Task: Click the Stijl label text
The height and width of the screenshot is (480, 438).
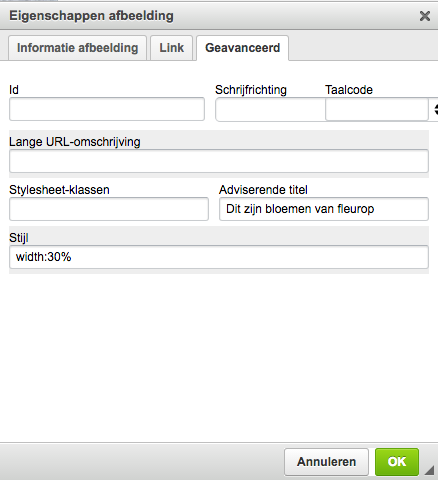Action: (19, 238)
